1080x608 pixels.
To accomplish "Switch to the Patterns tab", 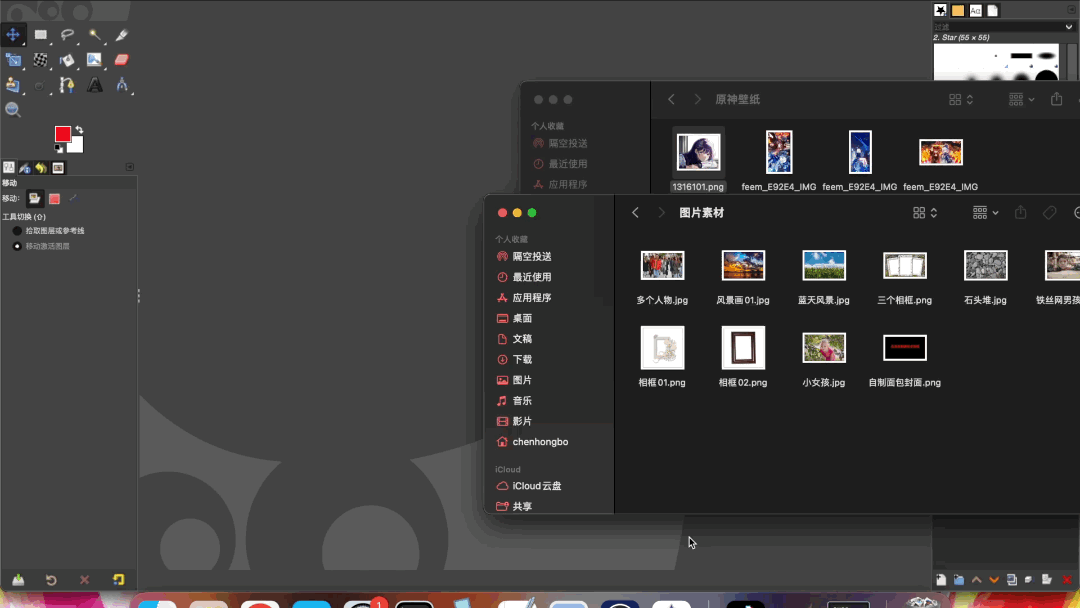I will click(x=958, y=10).
